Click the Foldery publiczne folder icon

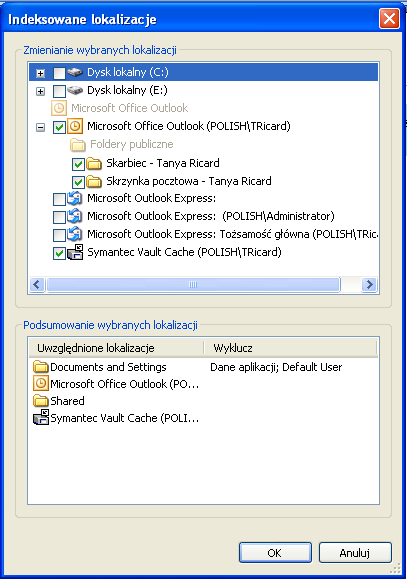(78, 145)
